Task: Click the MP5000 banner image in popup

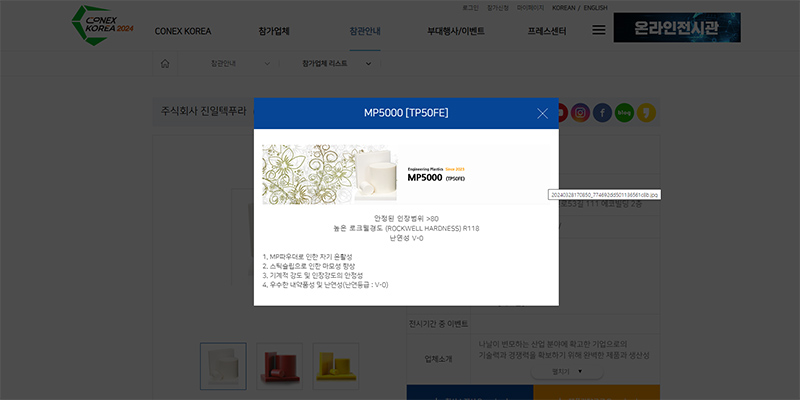Action: coord(406,174)
